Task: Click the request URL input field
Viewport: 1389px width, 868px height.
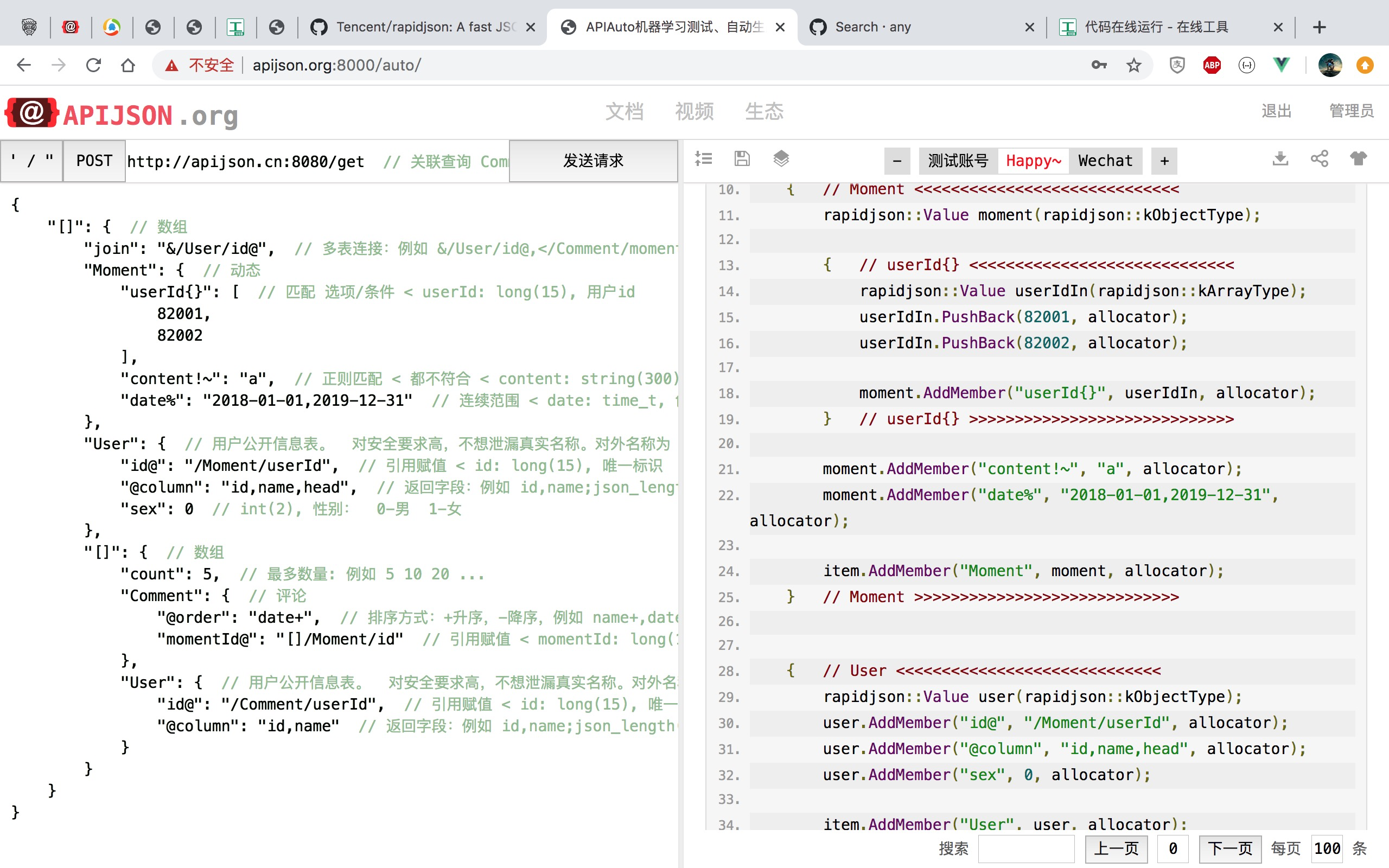Action: [317, 161]
